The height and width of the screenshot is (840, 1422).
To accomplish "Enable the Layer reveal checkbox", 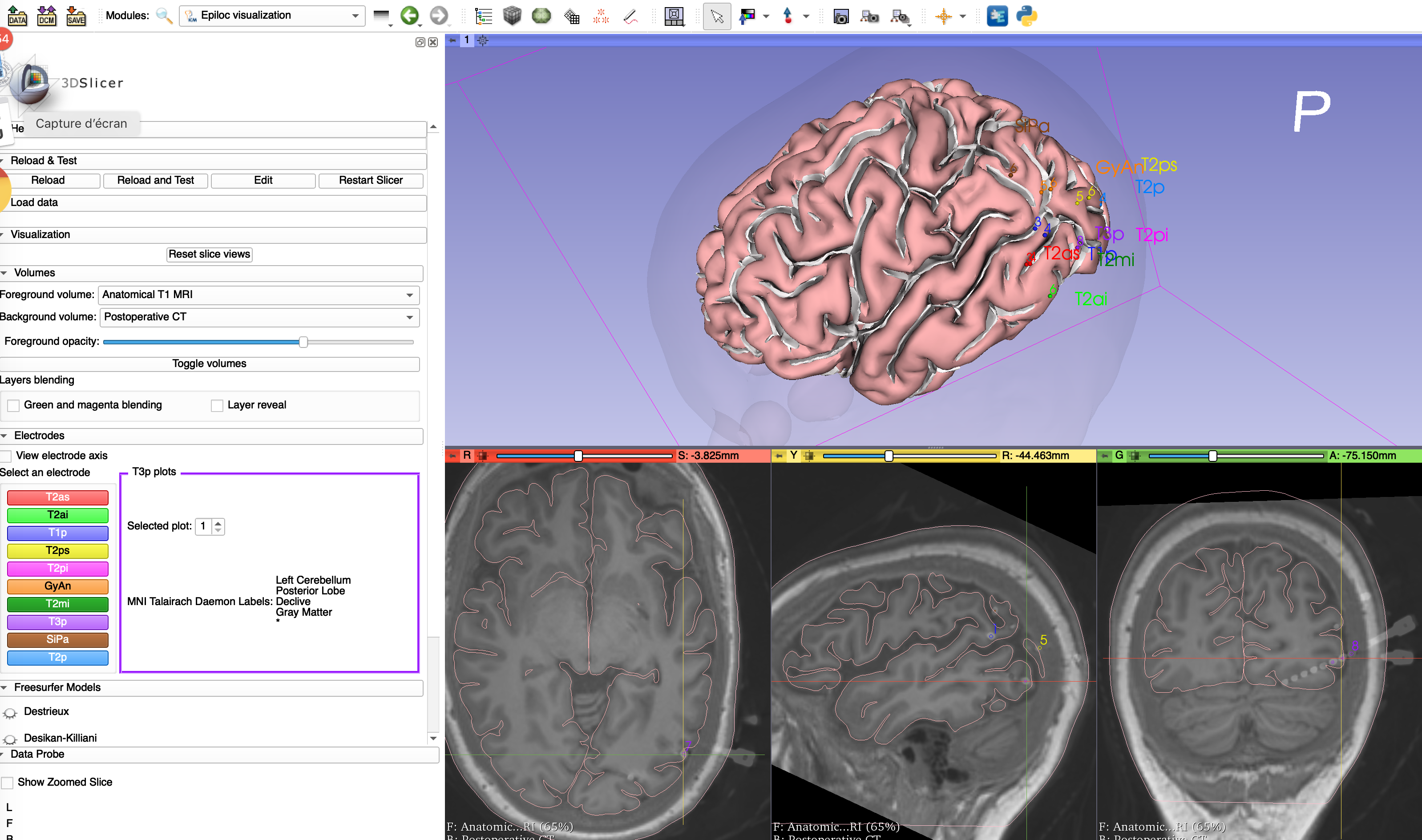I will point(217,405).
